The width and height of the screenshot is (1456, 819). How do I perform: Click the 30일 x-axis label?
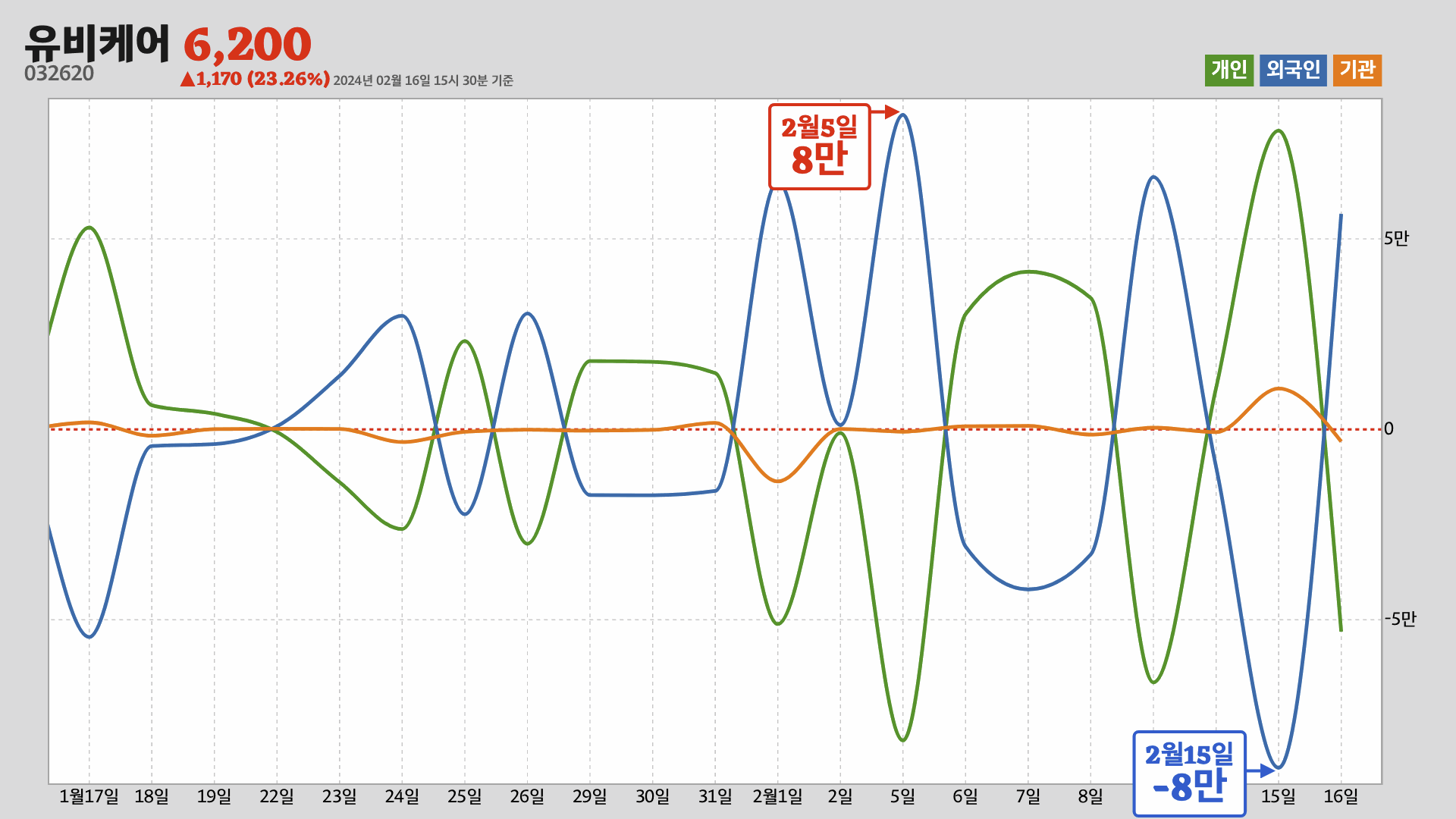(x=652, y=796)
